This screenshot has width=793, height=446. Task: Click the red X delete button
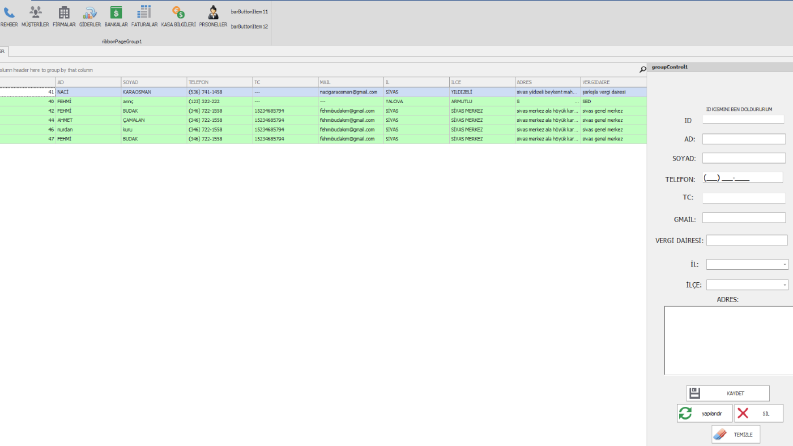[759, 413]
